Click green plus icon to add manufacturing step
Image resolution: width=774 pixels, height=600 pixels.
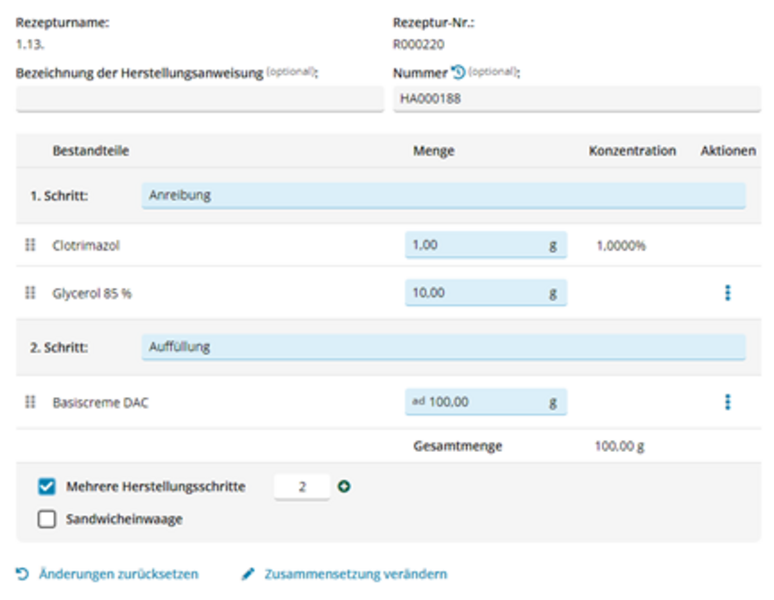point(345,487)
